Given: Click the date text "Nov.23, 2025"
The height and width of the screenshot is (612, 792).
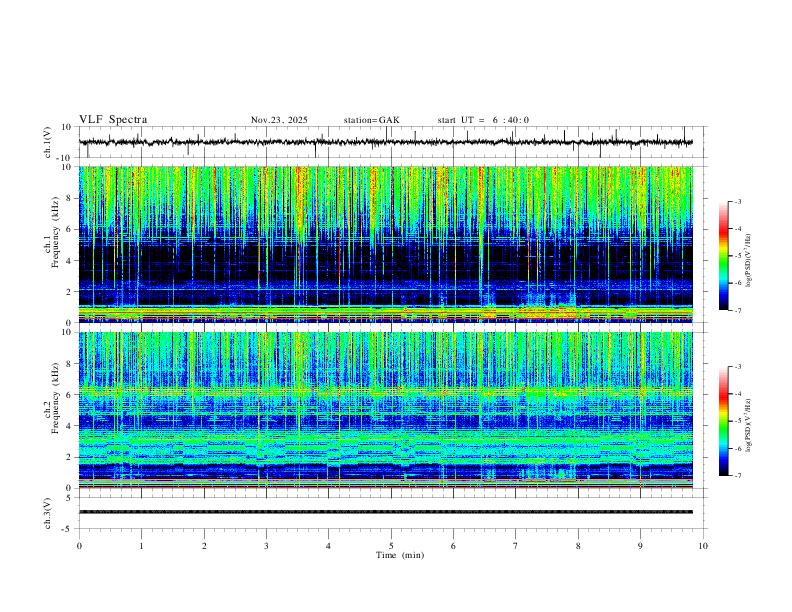Looking at the screenshot, I should (x=279, y=120).
